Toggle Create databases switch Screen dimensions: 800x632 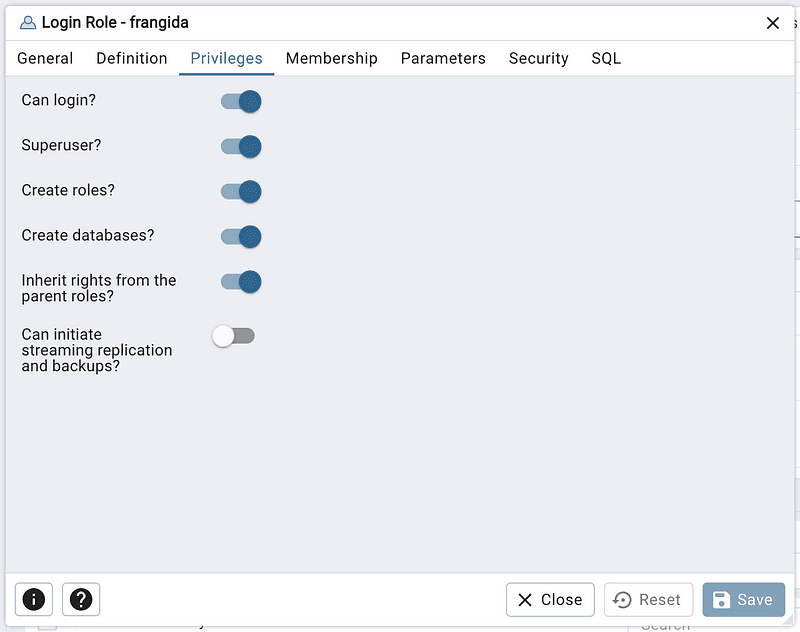[x=241, y=237]
